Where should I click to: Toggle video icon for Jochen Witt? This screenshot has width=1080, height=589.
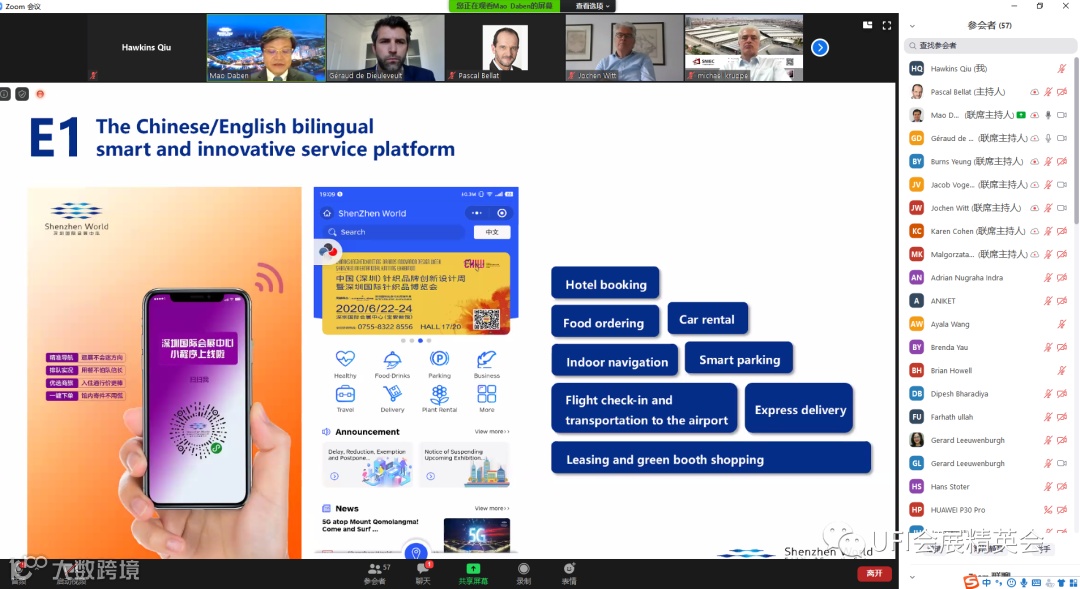(1062, 207)
